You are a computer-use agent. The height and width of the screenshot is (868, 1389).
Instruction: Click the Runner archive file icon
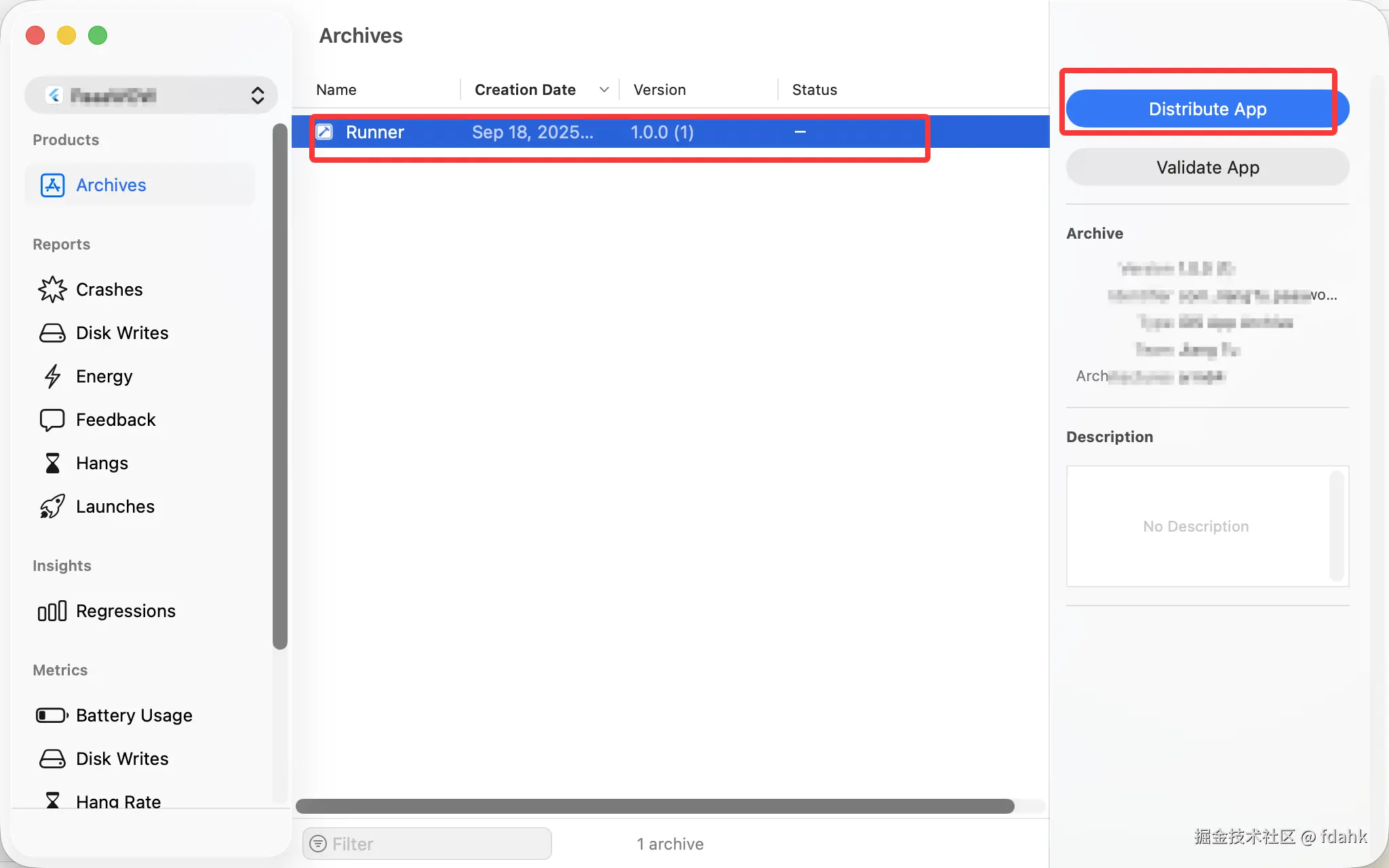(325, 132)
